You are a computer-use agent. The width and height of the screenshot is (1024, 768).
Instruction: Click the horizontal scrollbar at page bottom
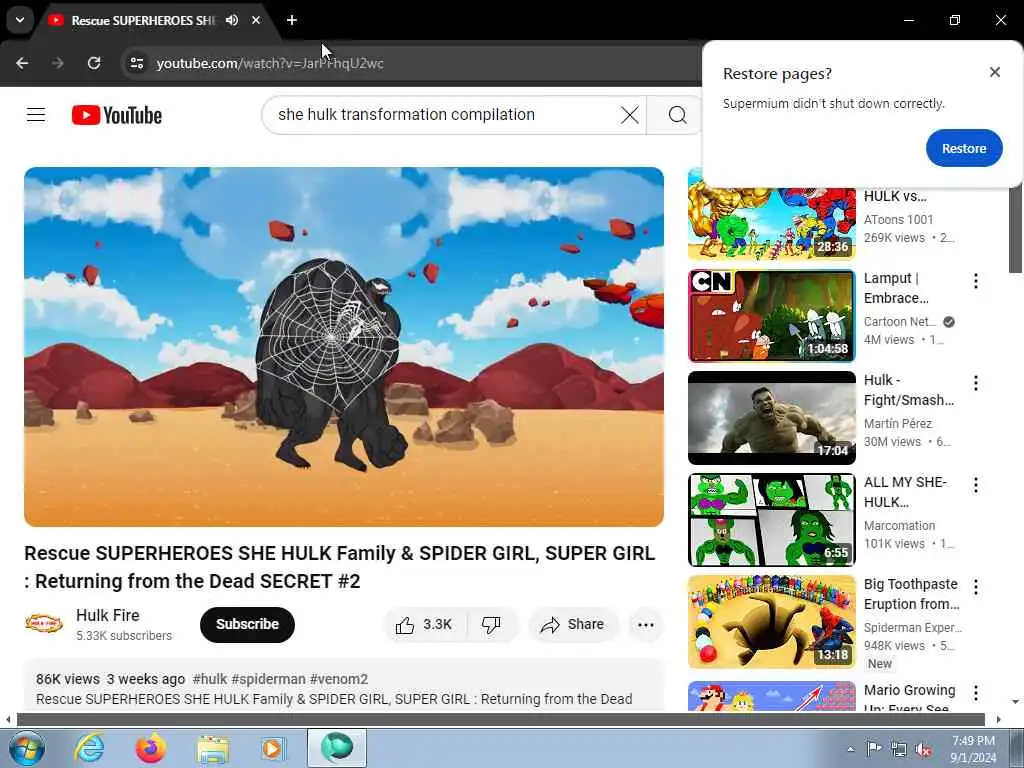pos(501,719)
